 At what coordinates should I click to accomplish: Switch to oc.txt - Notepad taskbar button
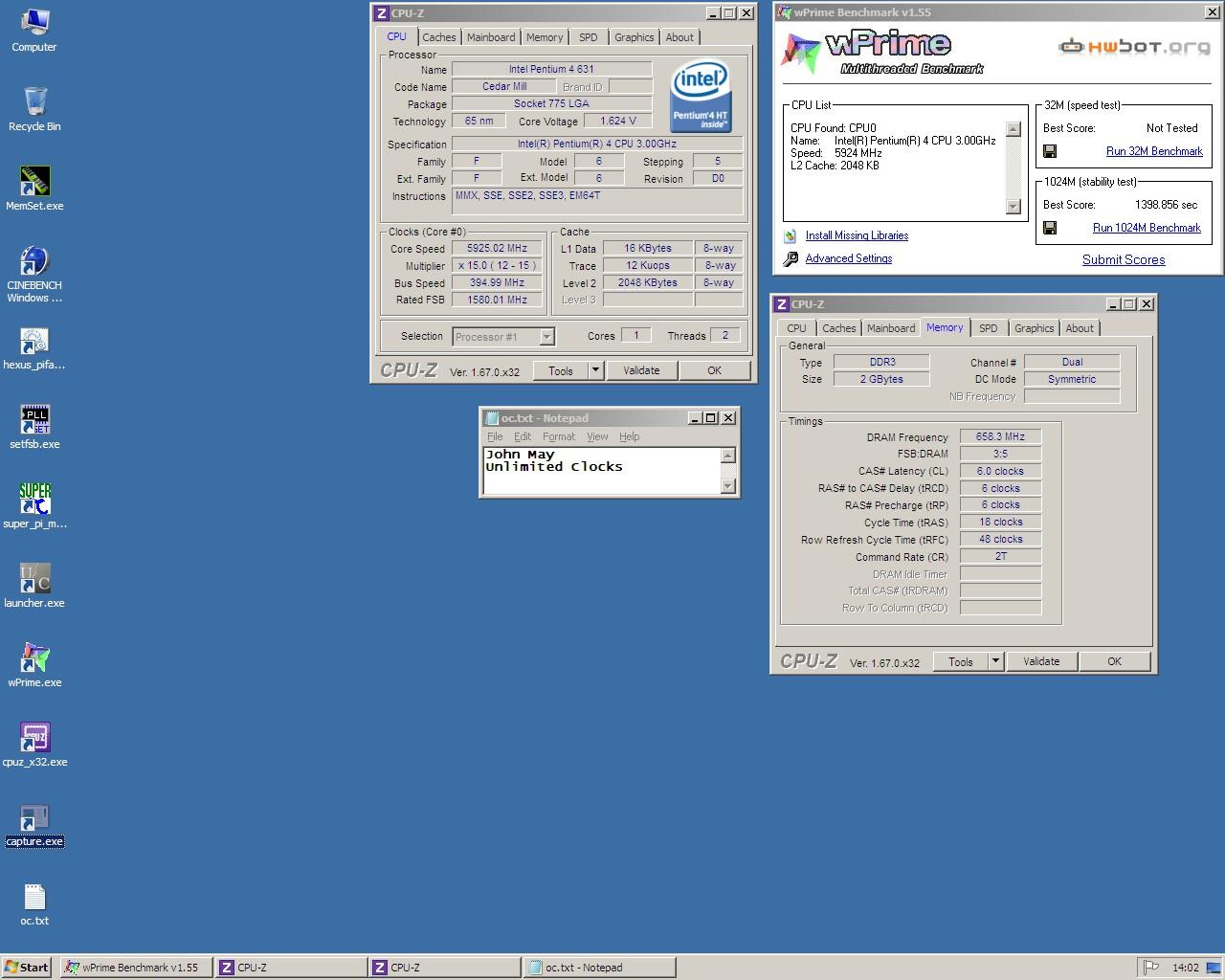600,968
